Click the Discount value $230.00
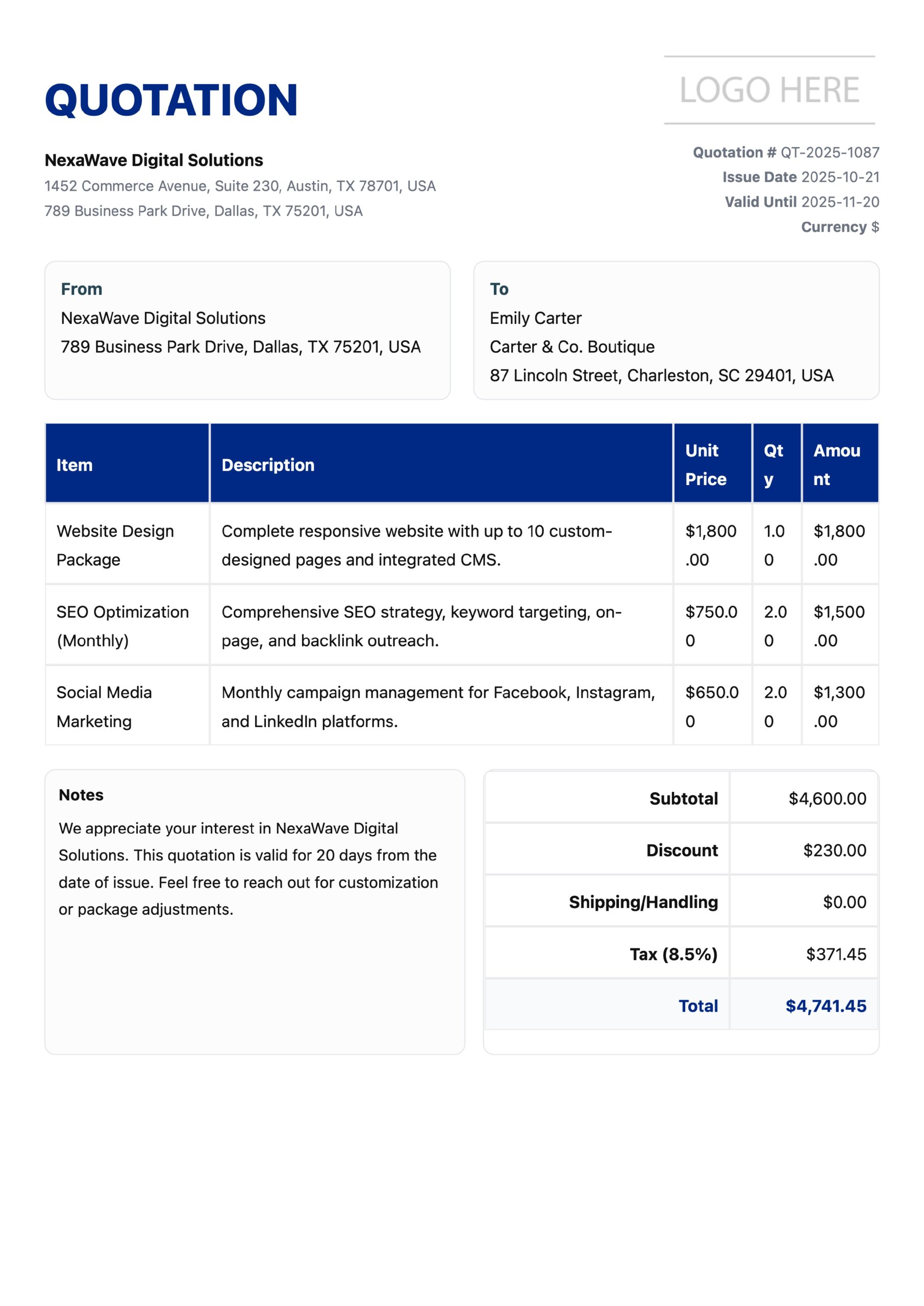This screenshot has height=1306, width=924. pyautogui.click(x=834, y=850)
